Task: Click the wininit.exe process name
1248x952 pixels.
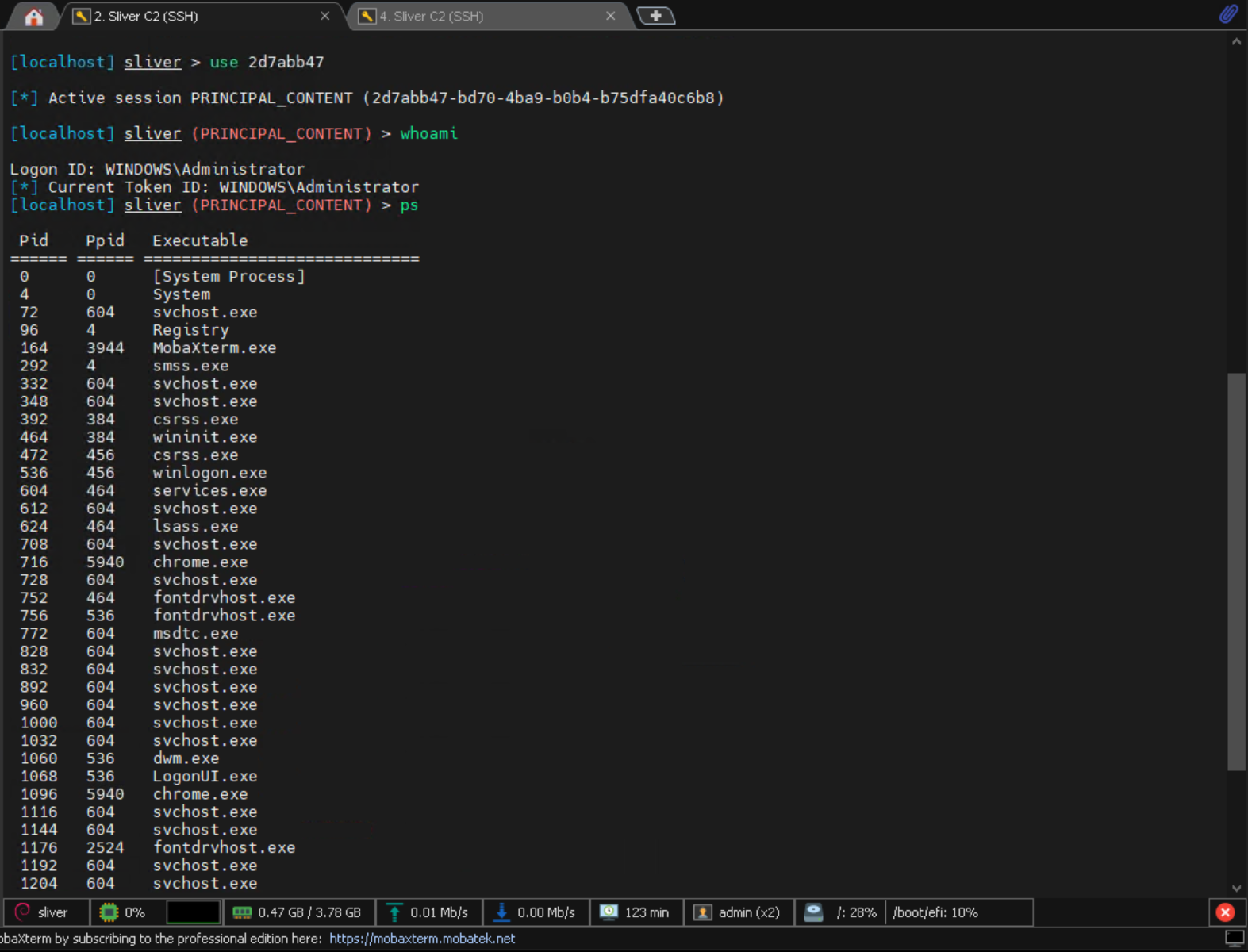Action: point(205,437)
